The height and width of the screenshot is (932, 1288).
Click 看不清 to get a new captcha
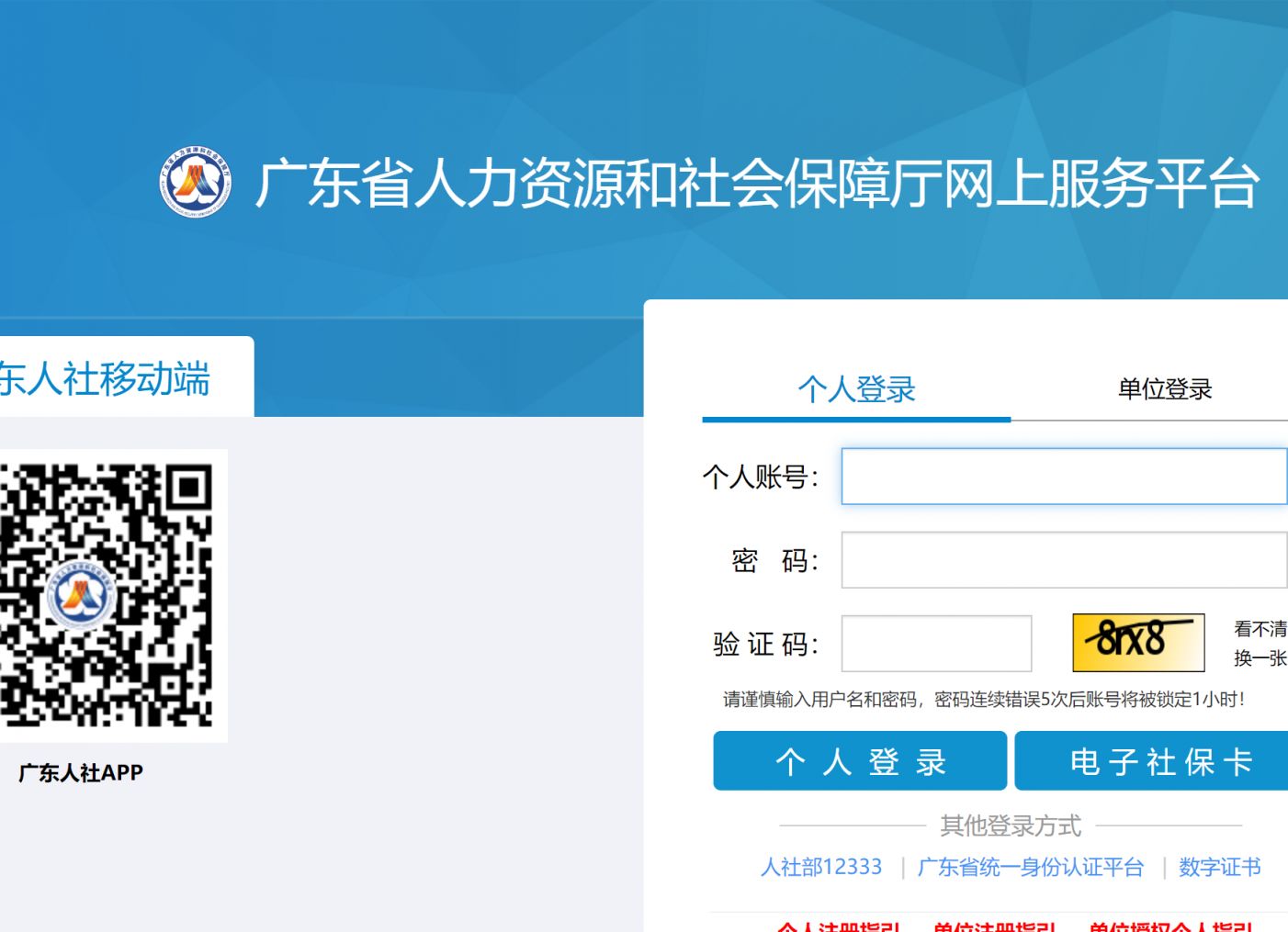pyautogui.click(x=1260, y=629)
